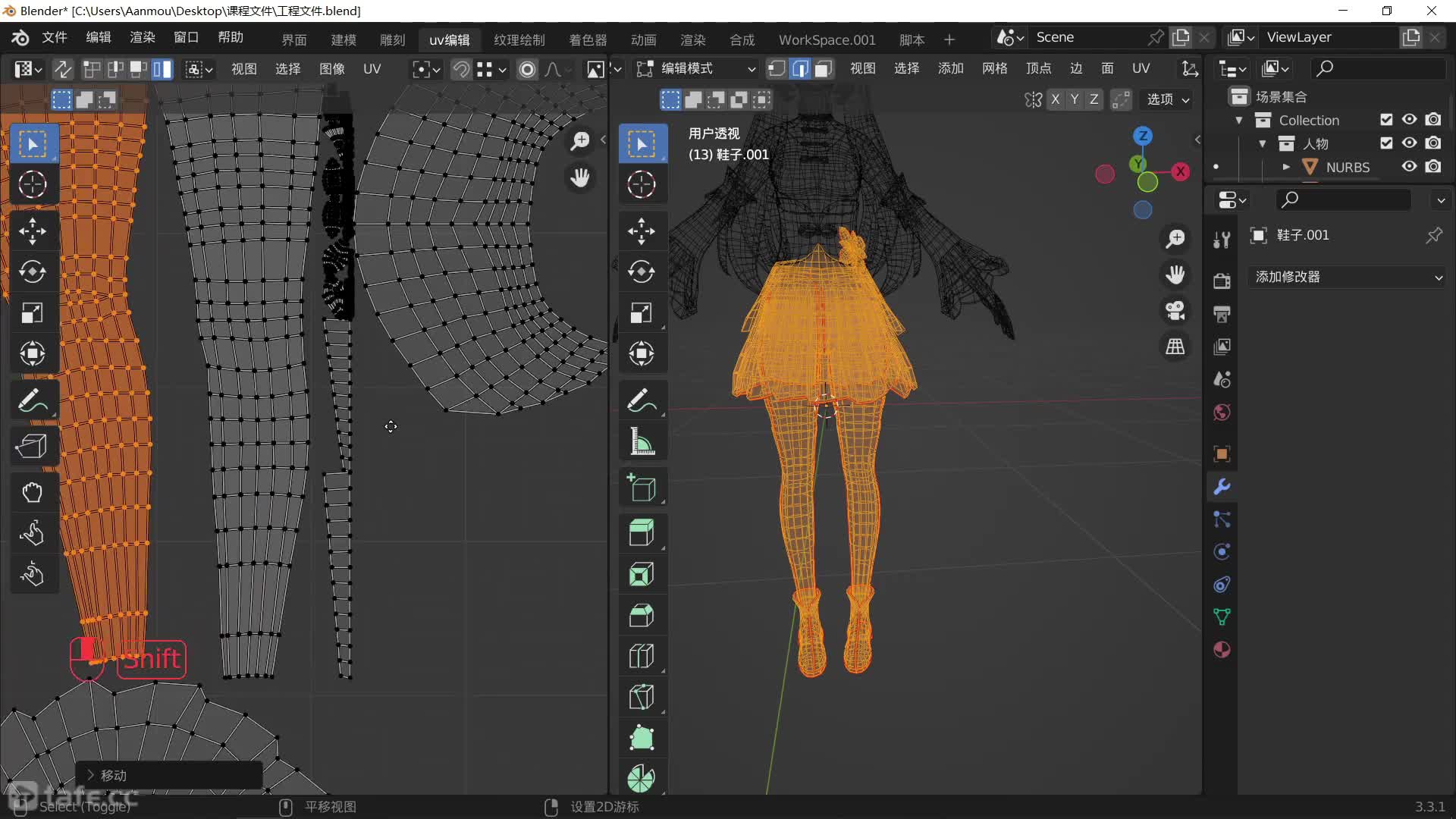Hide NURBS object with eye icon
1456x819 pixels.
(1409, 167)
